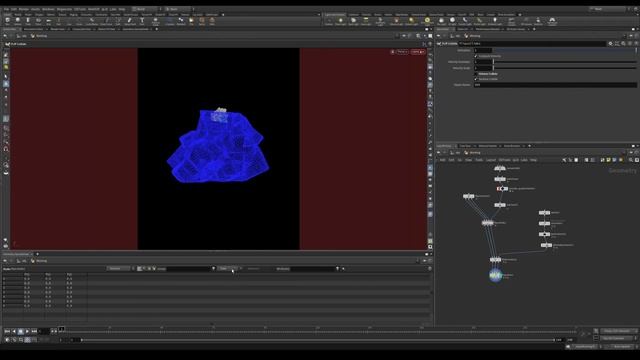Go back in scene view path bar

tap(5, 36)
